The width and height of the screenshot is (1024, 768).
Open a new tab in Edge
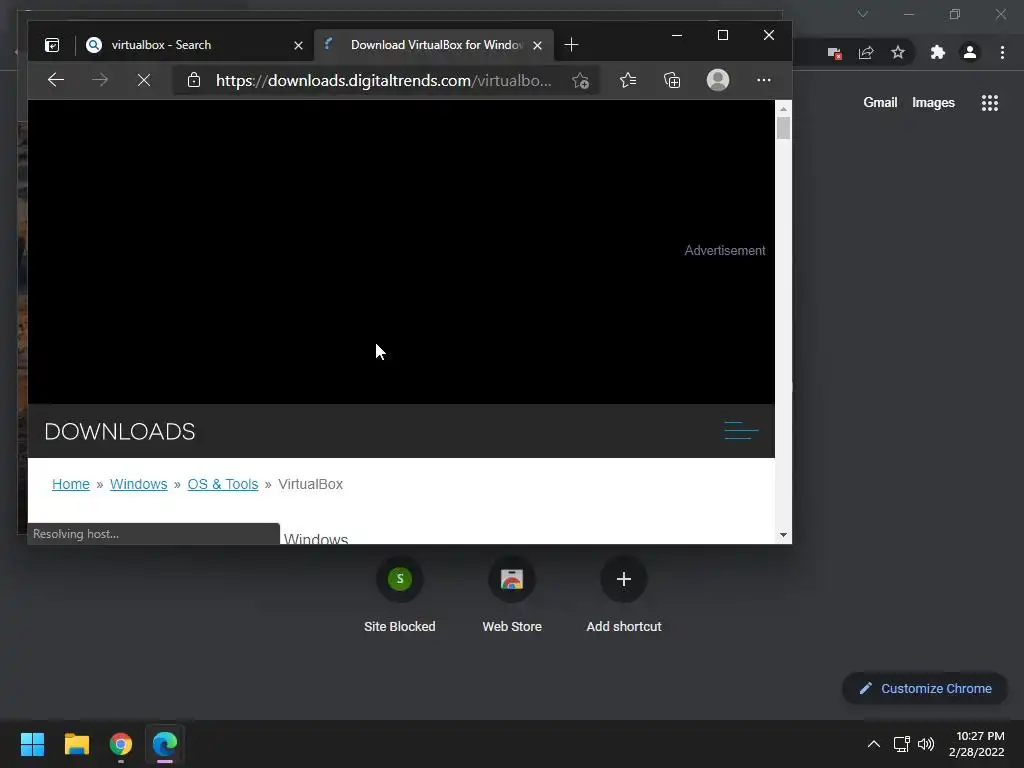click(x=571, y=44)
